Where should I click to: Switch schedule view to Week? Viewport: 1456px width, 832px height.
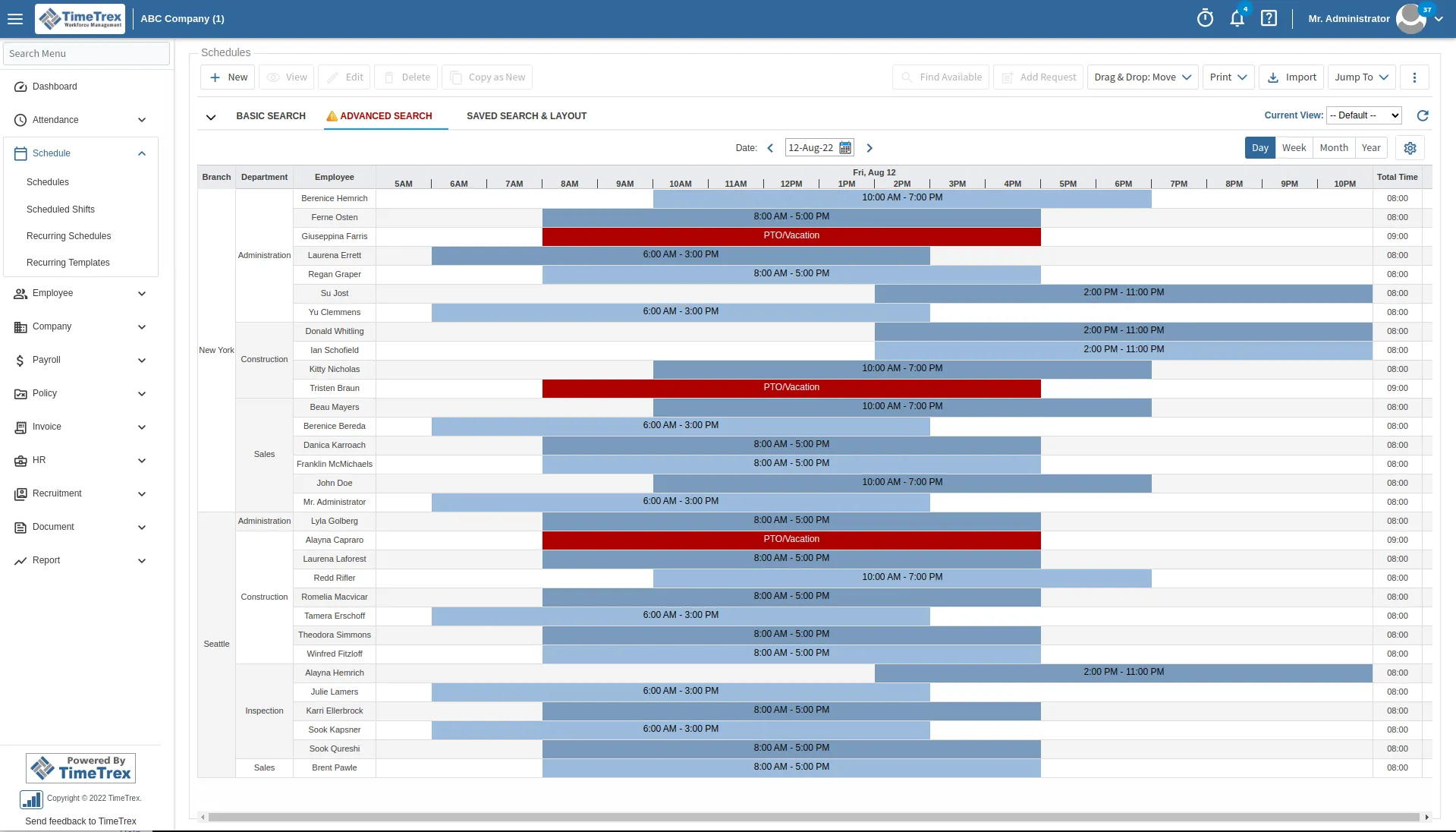click(1294, 147)
